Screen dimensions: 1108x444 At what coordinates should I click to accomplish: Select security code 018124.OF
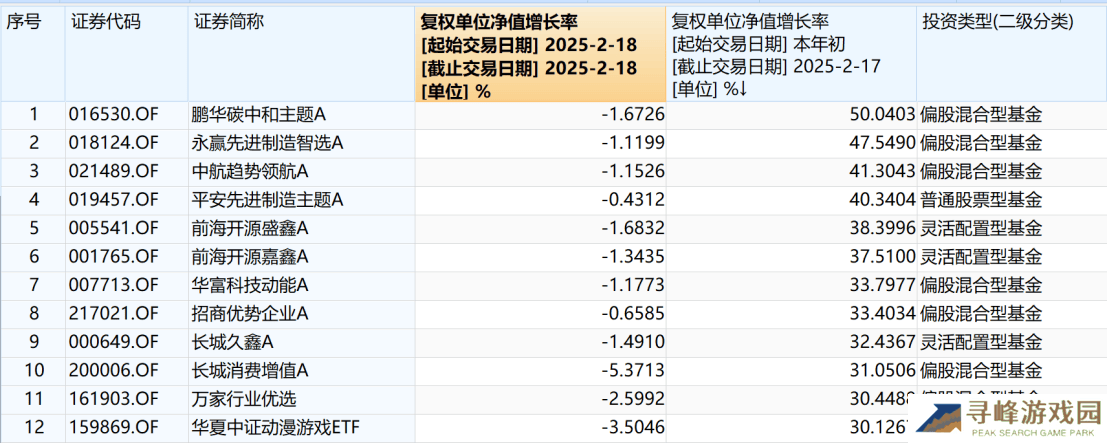click(114, 144)
